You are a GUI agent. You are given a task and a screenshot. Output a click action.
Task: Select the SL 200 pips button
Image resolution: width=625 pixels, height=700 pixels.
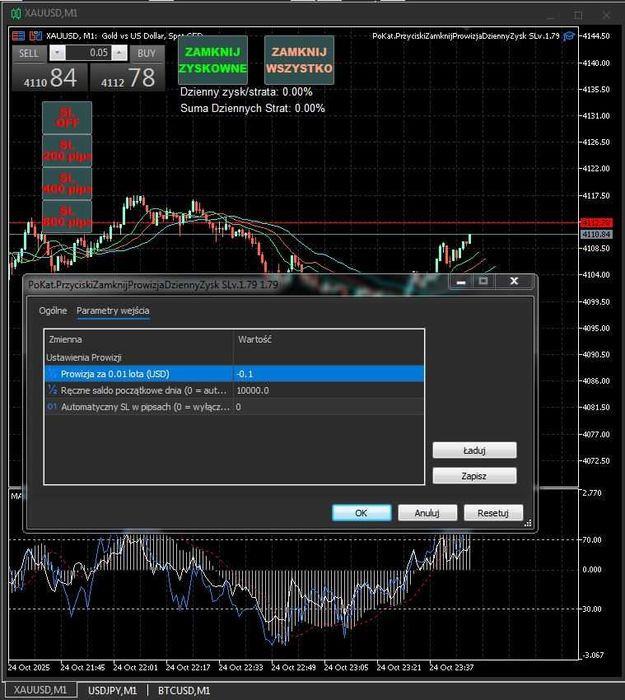click(x=67, y=151)
